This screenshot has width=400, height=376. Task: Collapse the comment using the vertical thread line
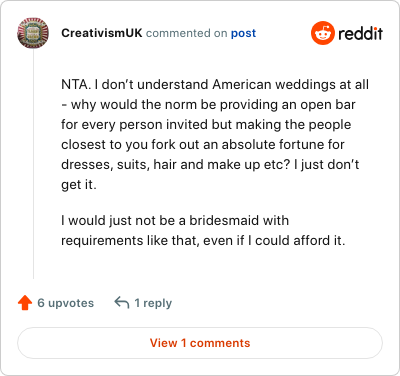(33, 164)
